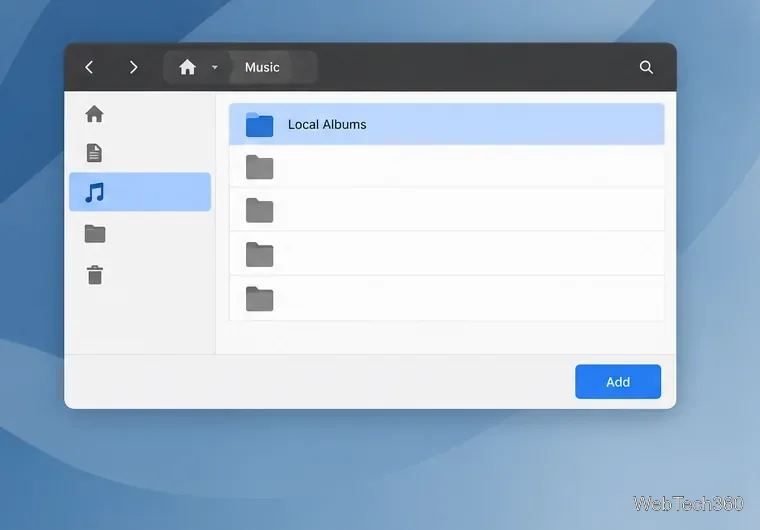Go back with the left arrow
Image resolution: width=760 pixels, height=530 pixels.
[89, 67]
